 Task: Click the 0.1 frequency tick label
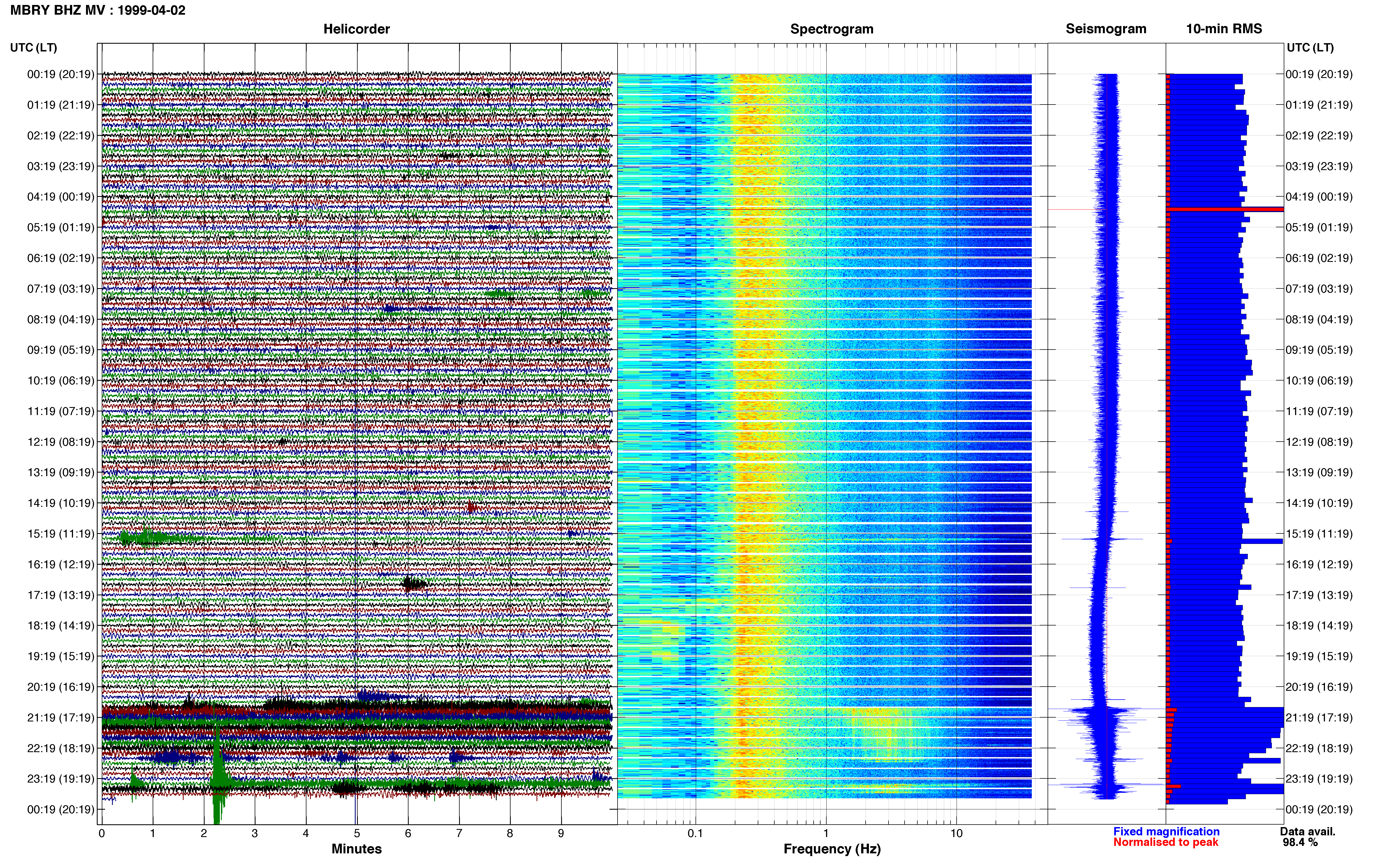click(695, 833)
